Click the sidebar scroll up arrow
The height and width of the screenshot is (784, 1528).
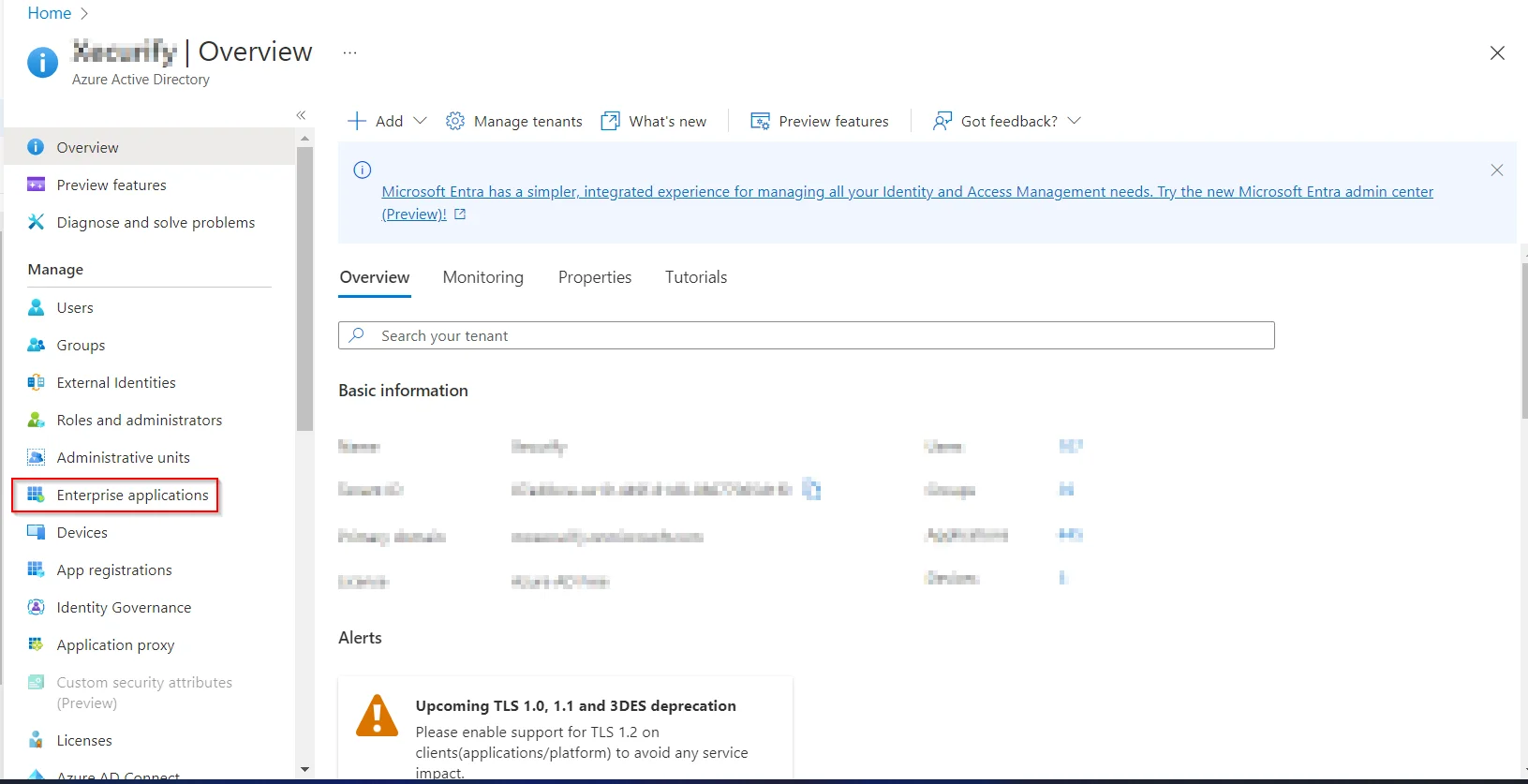click(304, 138)
